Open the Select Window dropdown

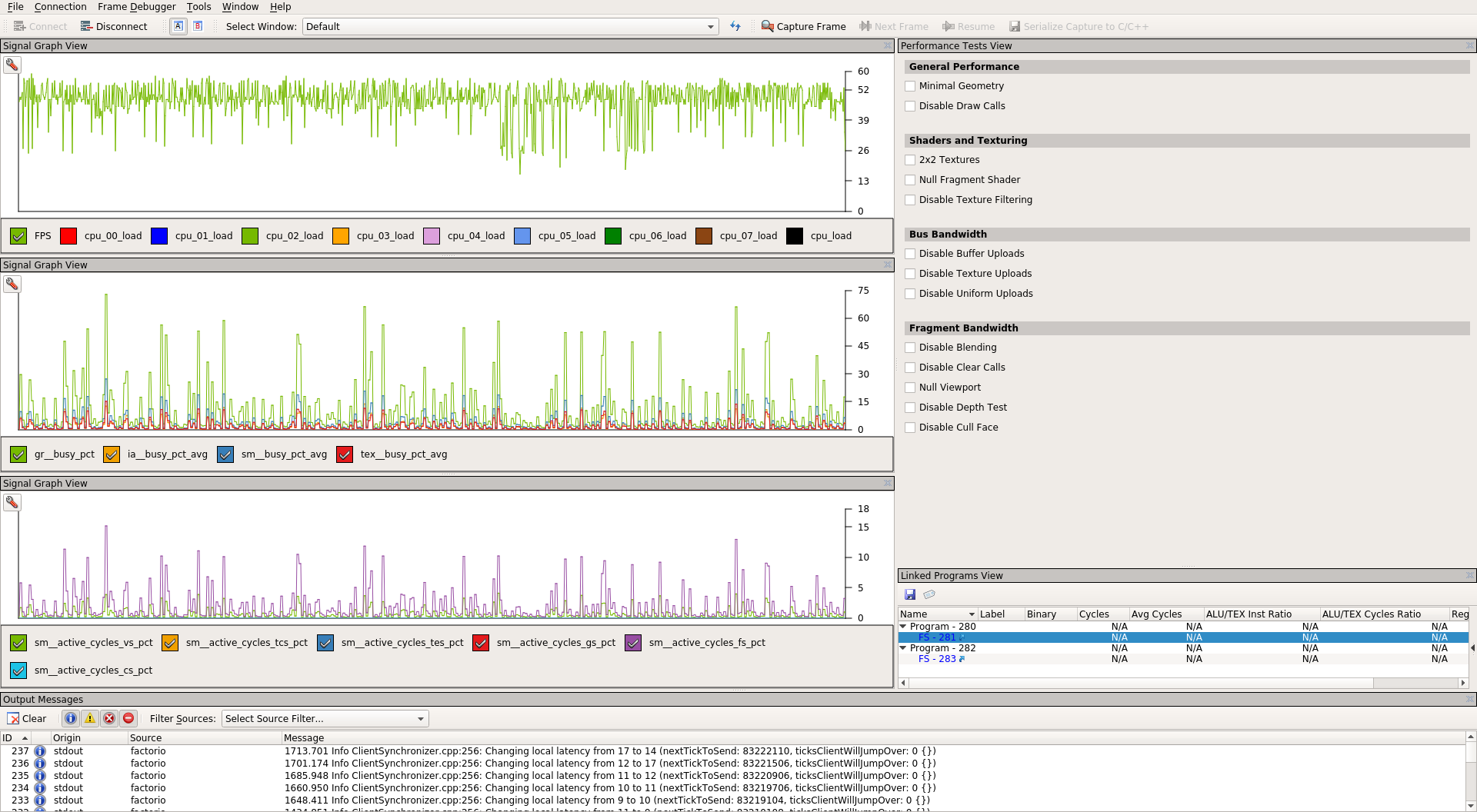(511, 26)
